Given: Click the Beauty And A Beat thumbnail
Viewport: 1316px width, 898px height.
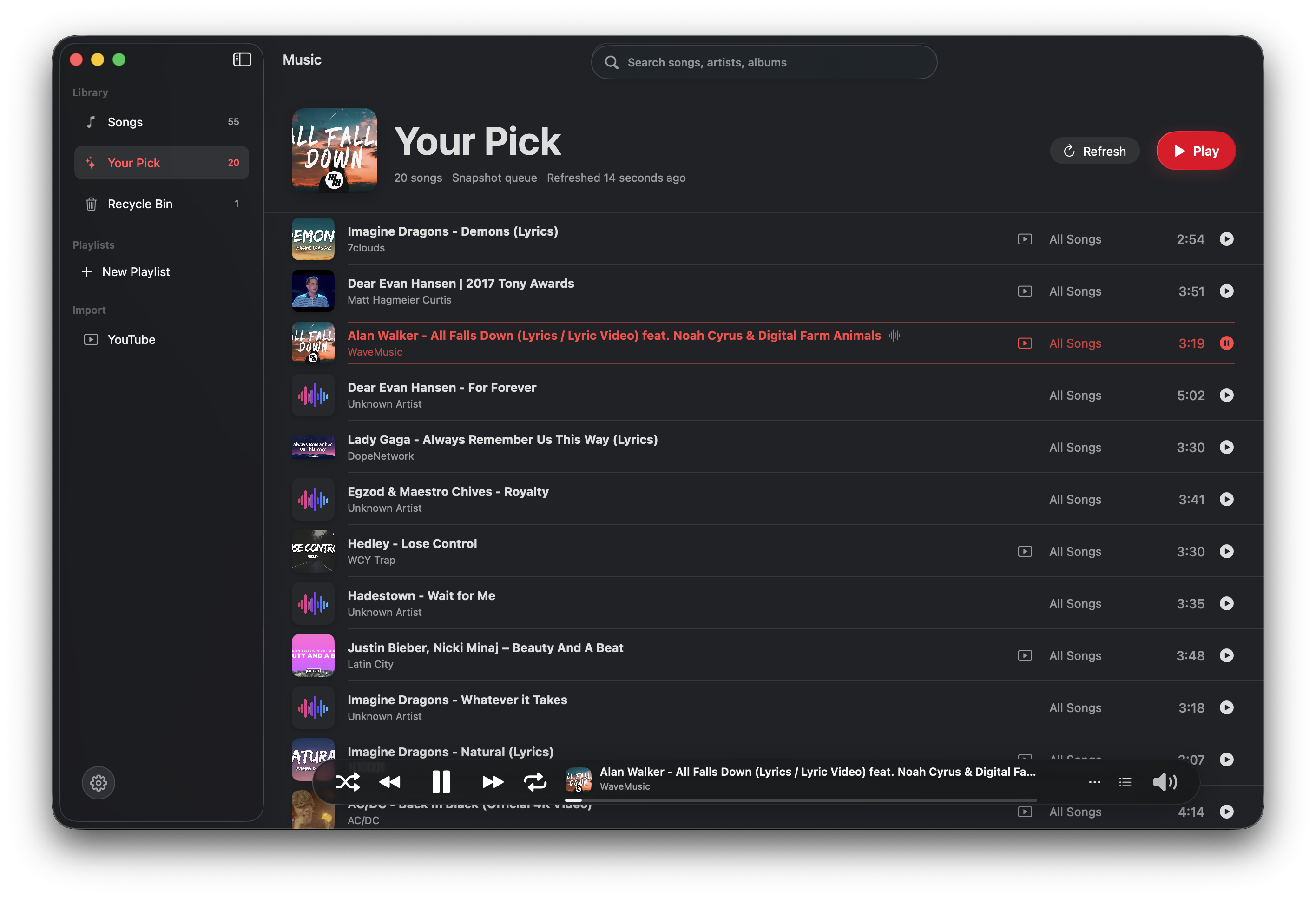Looking at the screenshot, I should (x=313, y=655).
